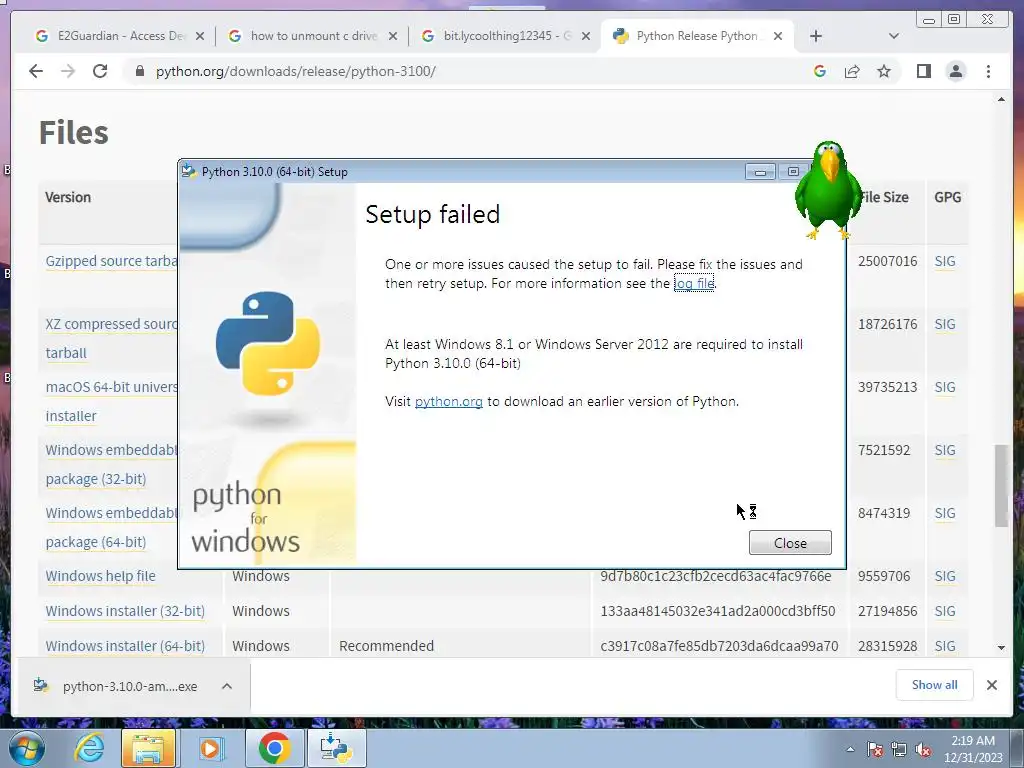Screen dimensions: 1024x768
Task: Open Windows embeddable package (64-bit) link
Action: pyautogui.click(x=111, y=528)
